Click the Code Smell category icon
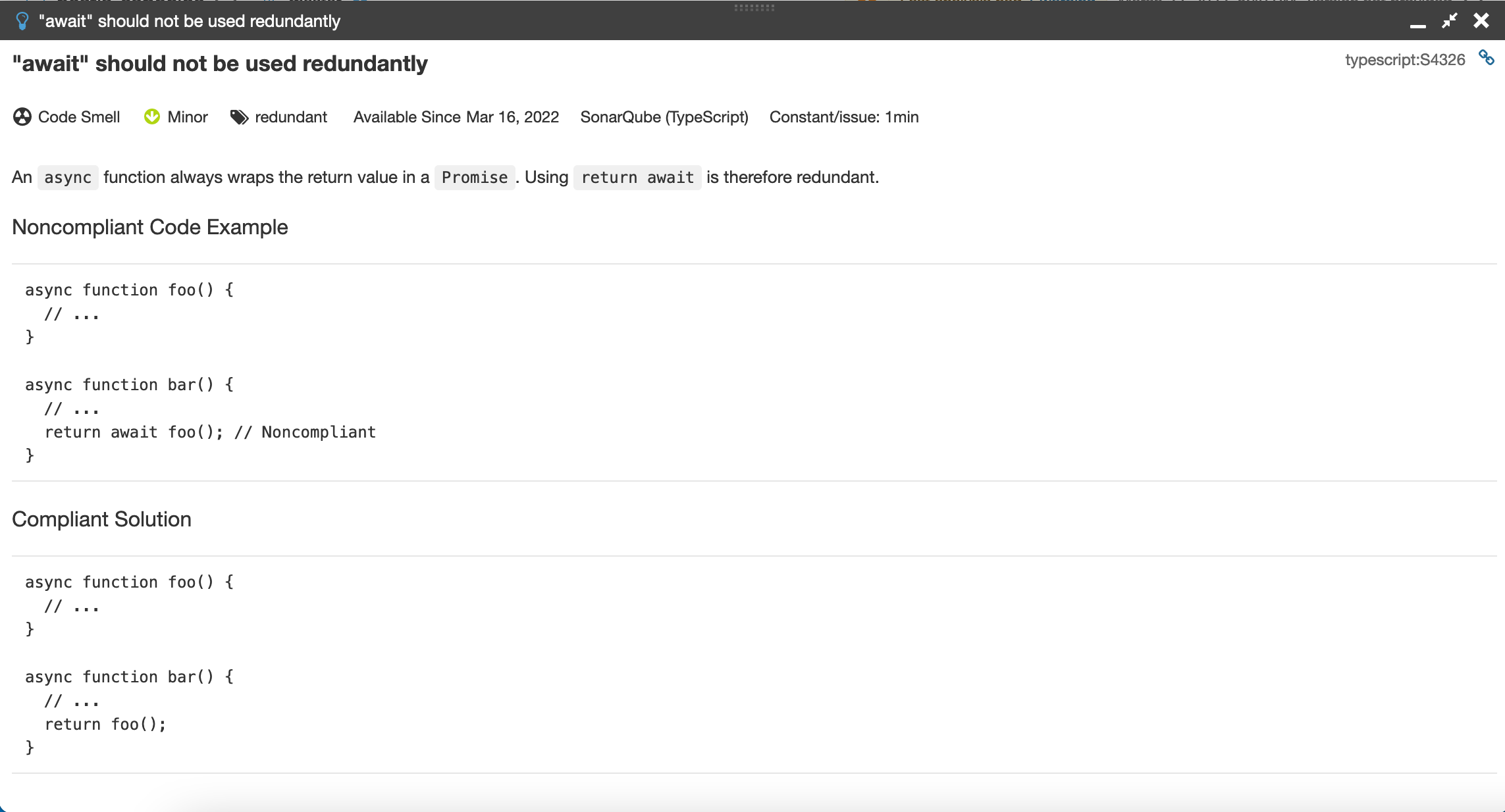The image size is (1505, 812). tap(20, 117)
